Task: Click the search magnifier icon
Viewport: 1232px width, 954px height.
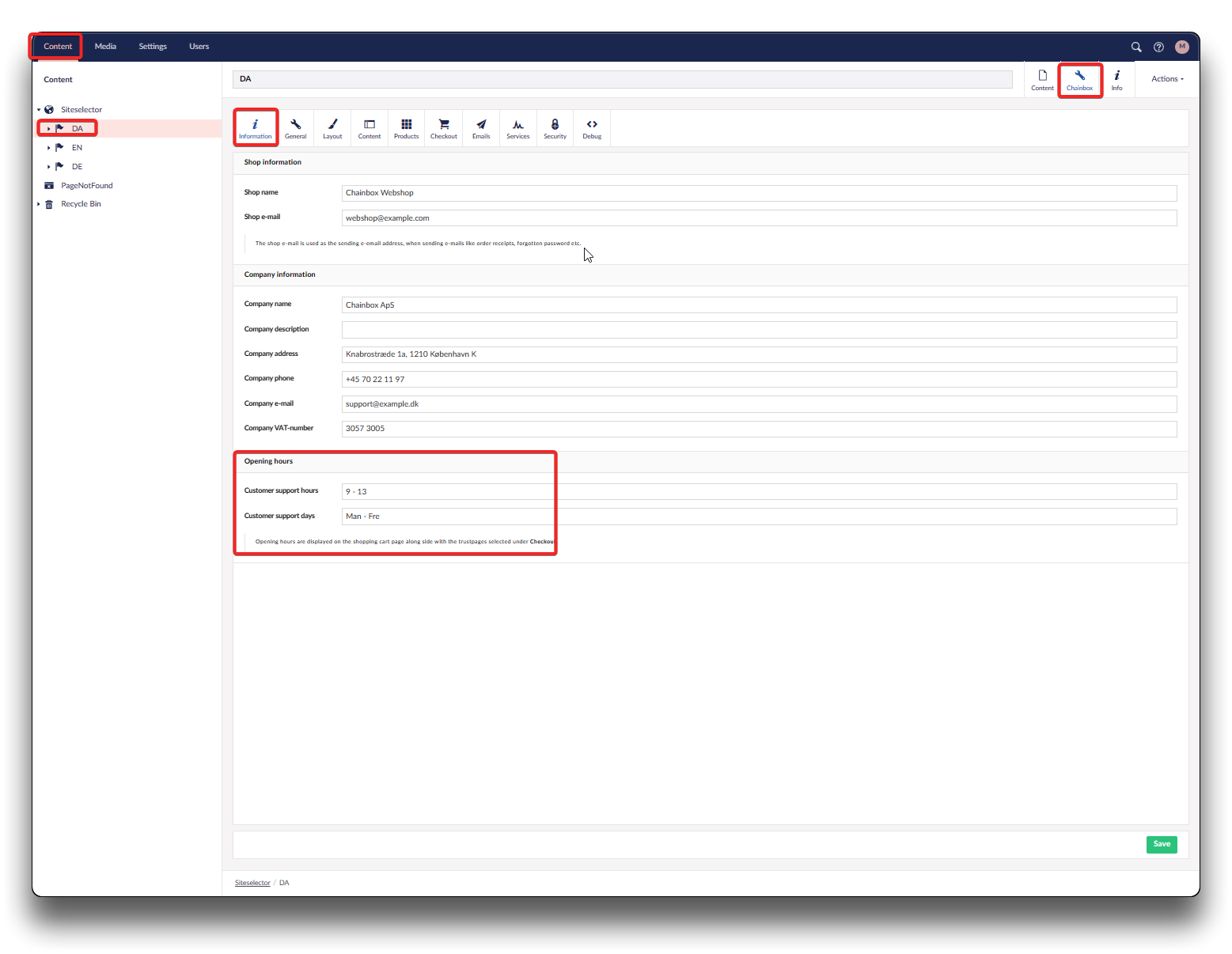Action: (x=1136, y=47)
